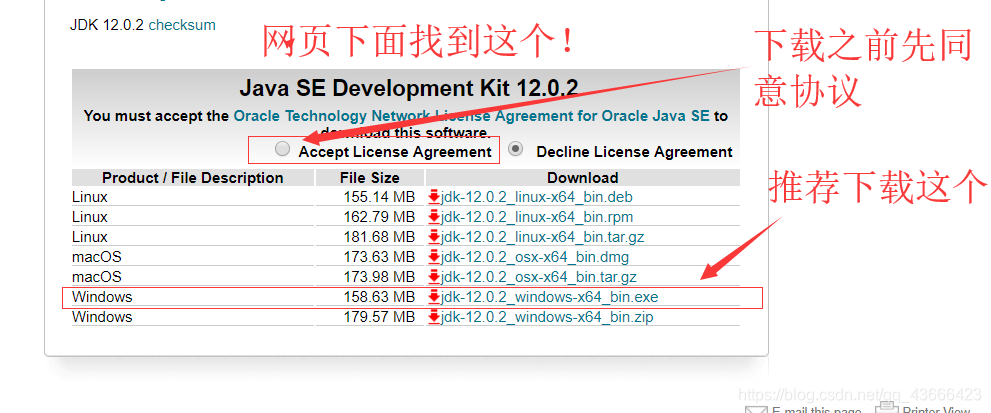Click the 173.98 MB file size cell

pyautogui.click(x=370, y=277)
